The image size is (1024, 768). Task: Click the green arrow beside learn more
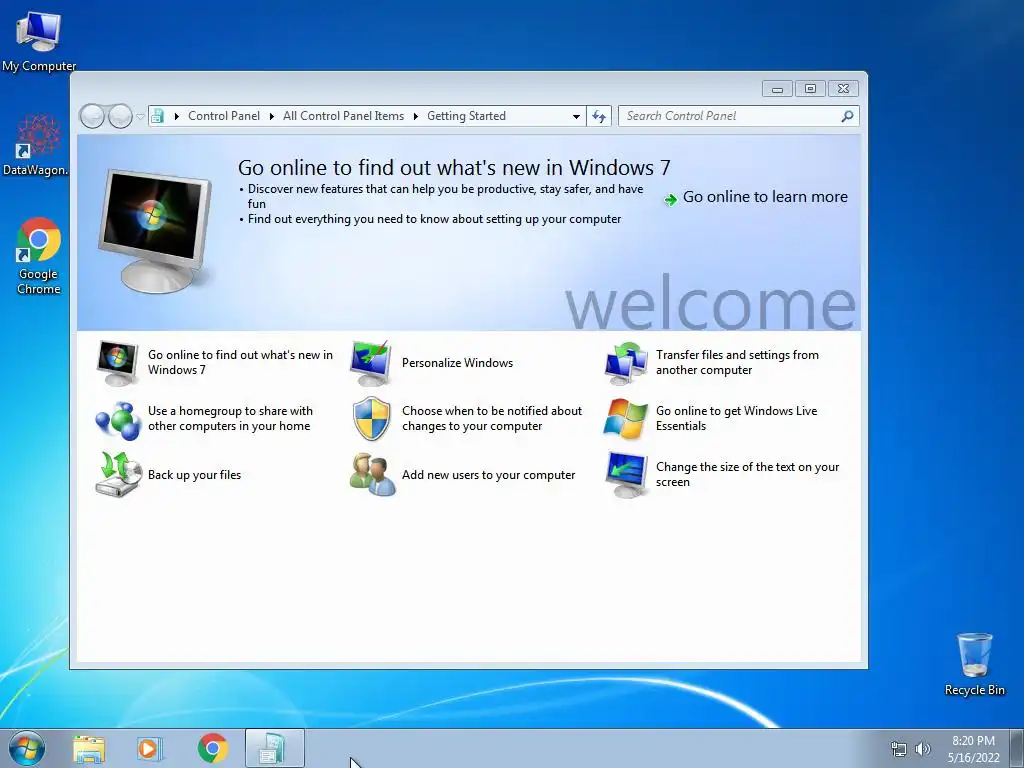670,199
